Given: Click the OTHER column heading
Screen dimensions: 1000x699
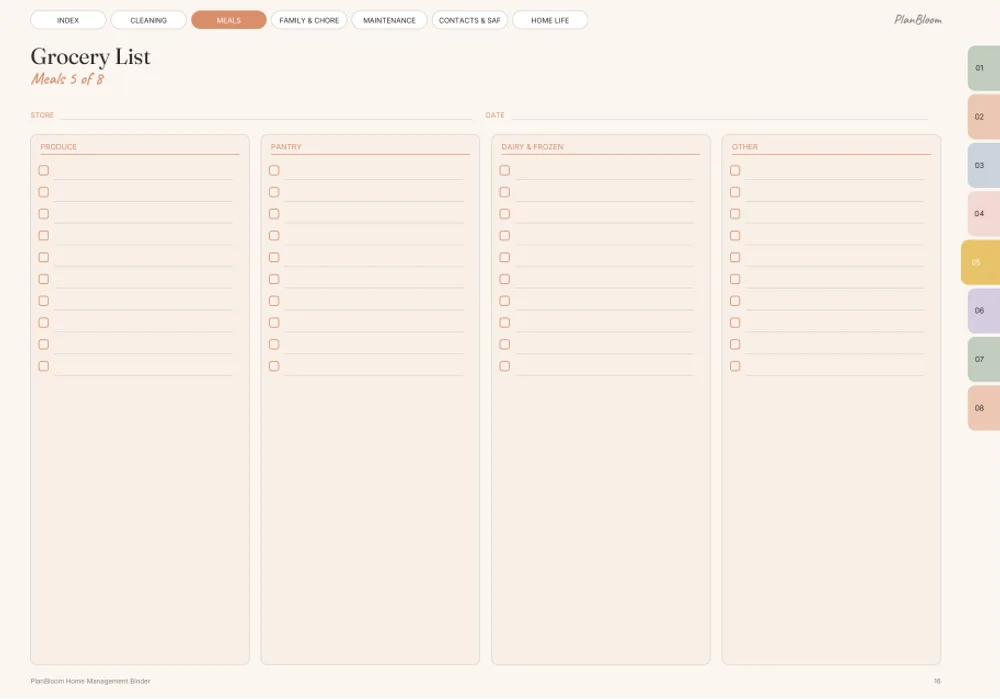Looking at the screenshot, I should (x=745, y=147).
